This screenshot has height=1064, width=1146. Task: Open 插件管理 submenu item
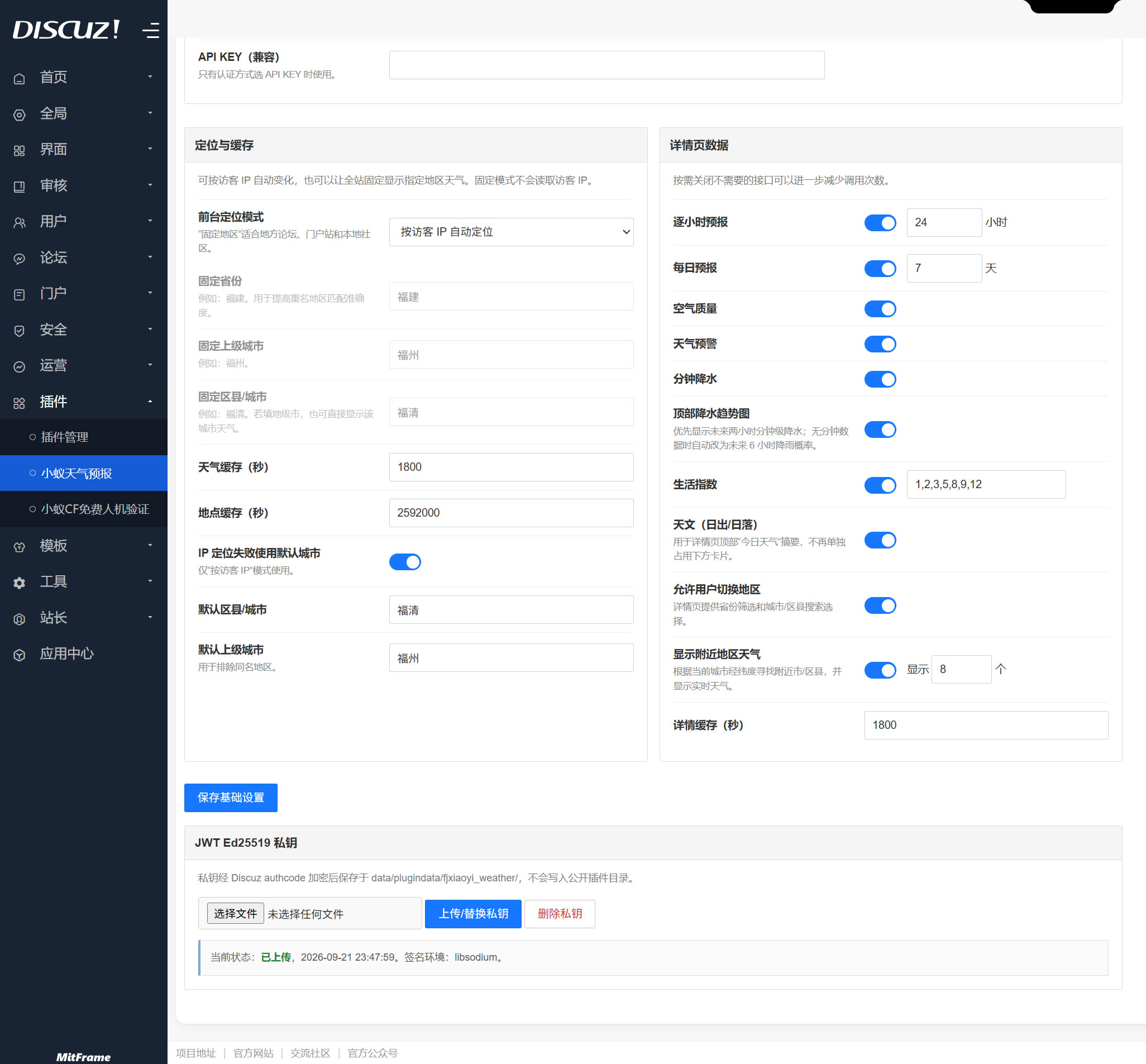pyautogui.click(x=83, y=437)
